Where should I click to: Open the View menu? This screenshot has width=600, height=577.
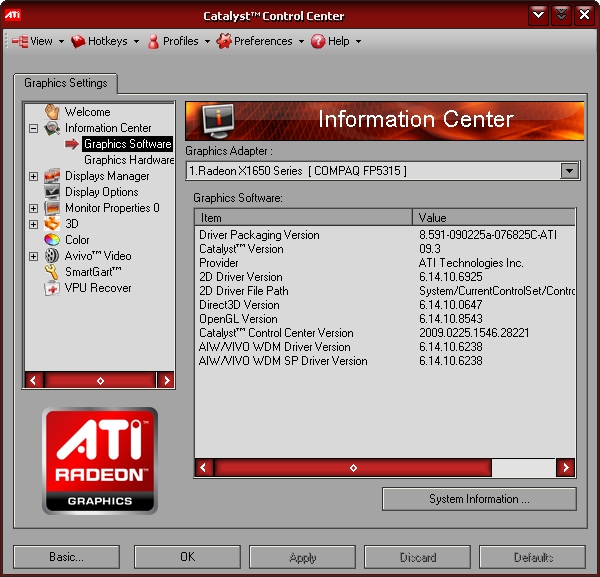coord(38,41)
